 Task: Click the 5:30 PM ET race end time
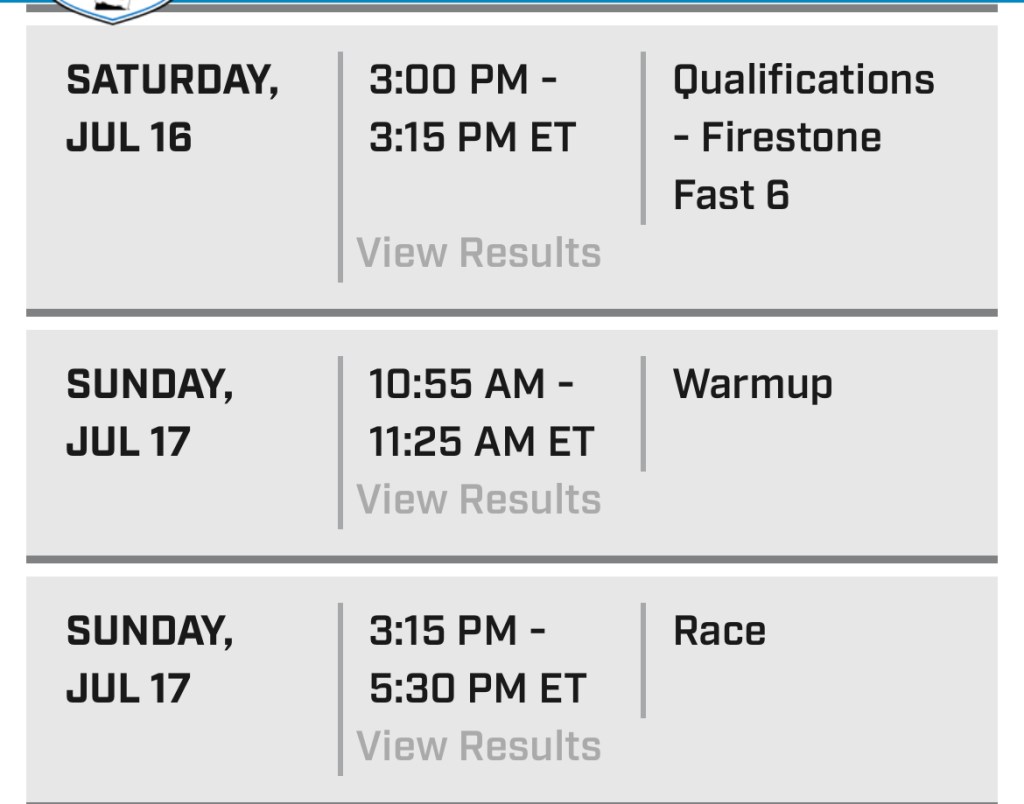[477, 689]
